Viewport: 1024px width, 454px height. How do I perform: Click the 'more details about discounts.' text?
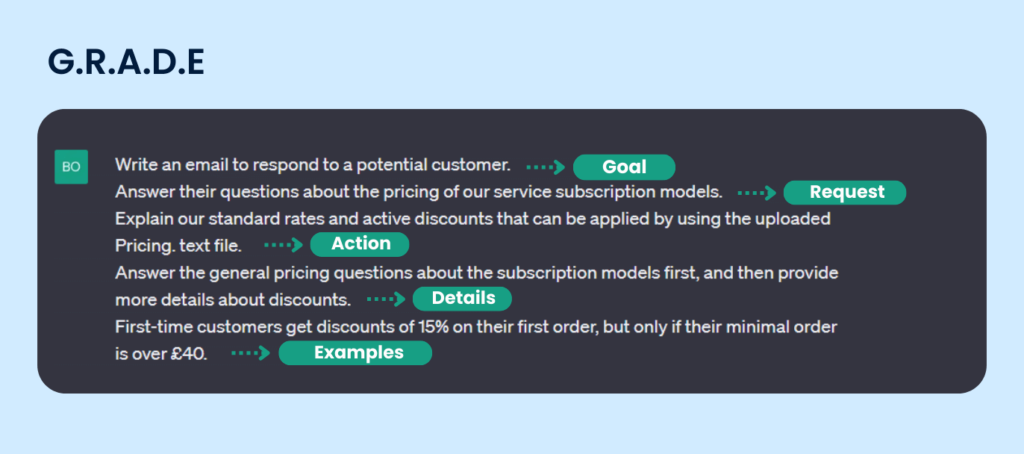coord(232,299)
